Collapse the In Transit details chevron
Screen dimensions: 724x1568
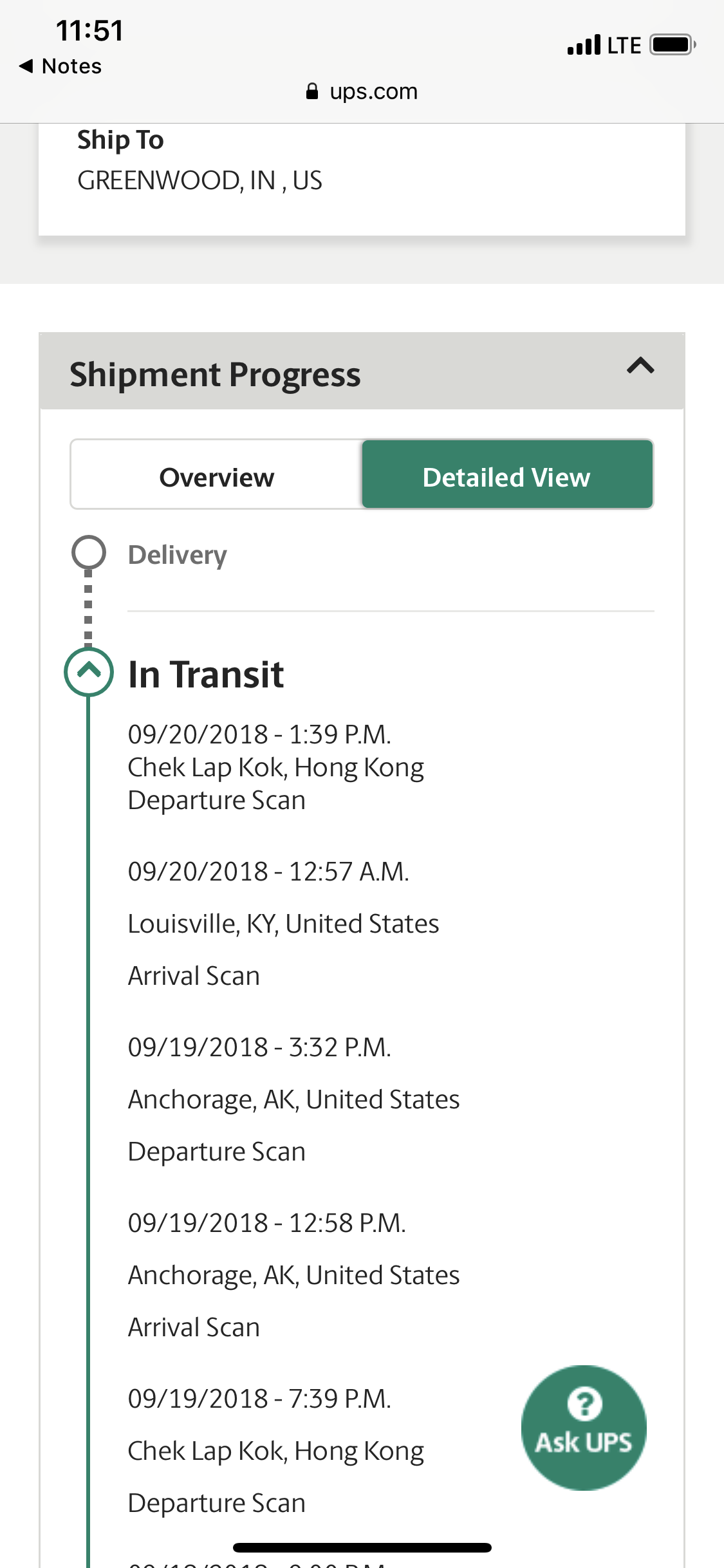[x=89, y=672]
